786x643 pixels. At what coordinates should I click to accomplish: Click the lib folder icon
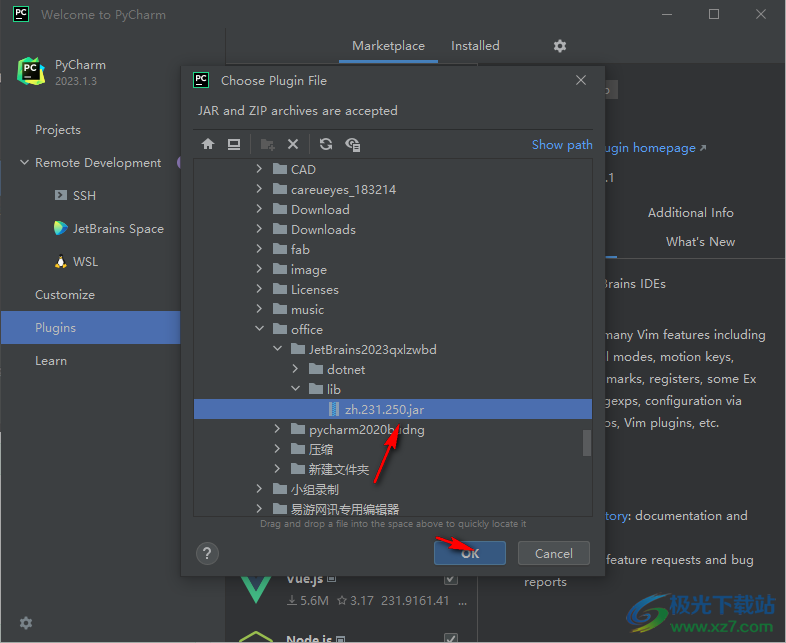(x=316, y=389)
